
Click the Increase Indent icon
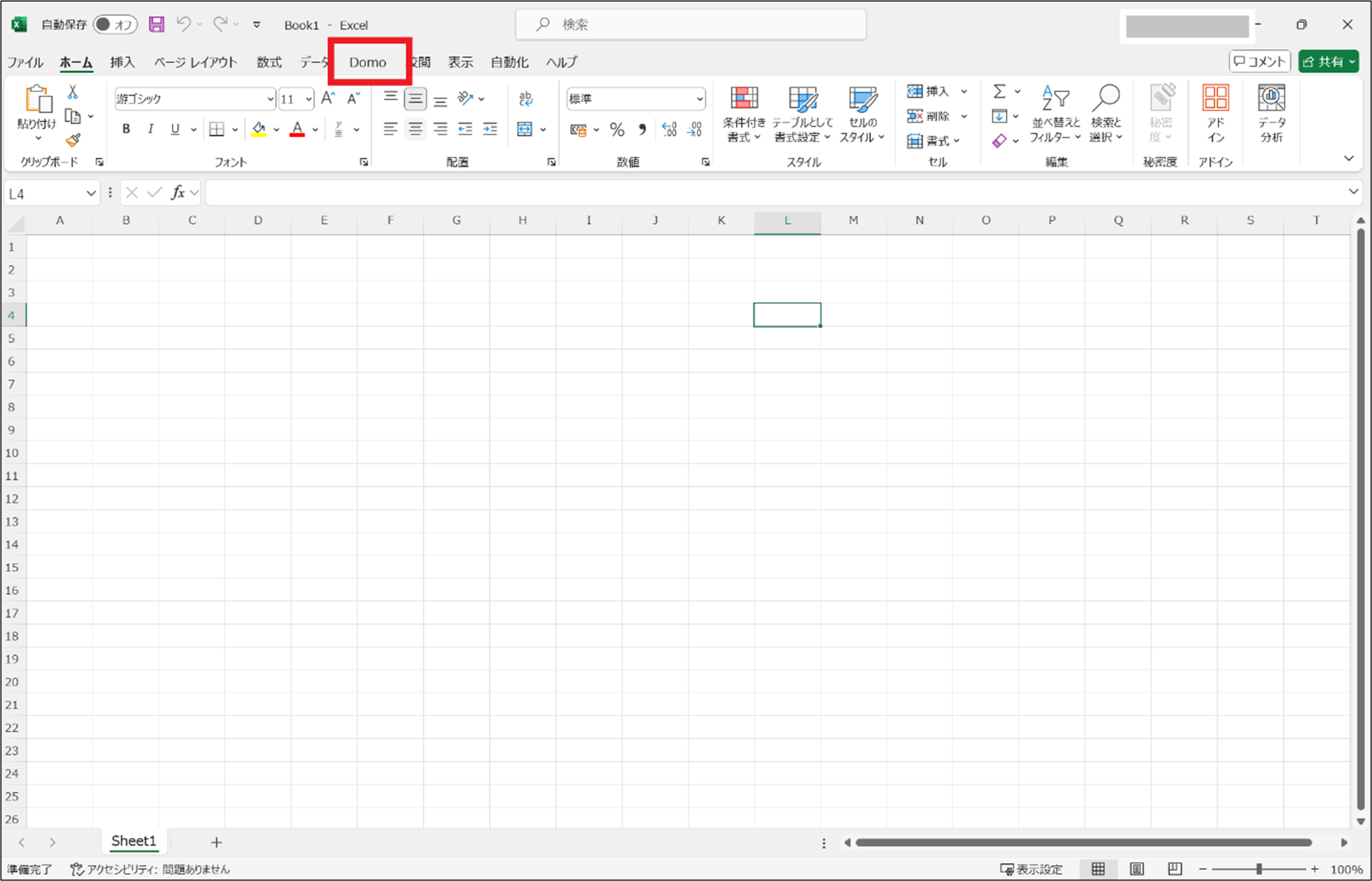coord(490,129)
